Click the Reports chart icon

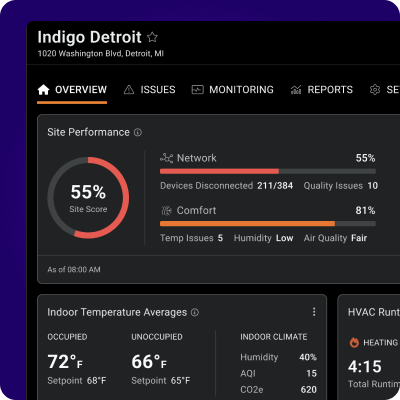[296, 90]
